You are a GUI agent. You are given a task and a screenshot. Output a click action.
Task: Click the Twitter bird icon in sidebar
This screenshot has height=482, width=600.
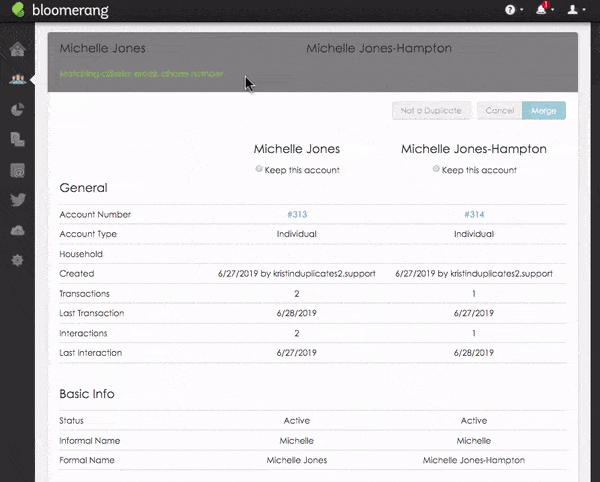(16, 200)
